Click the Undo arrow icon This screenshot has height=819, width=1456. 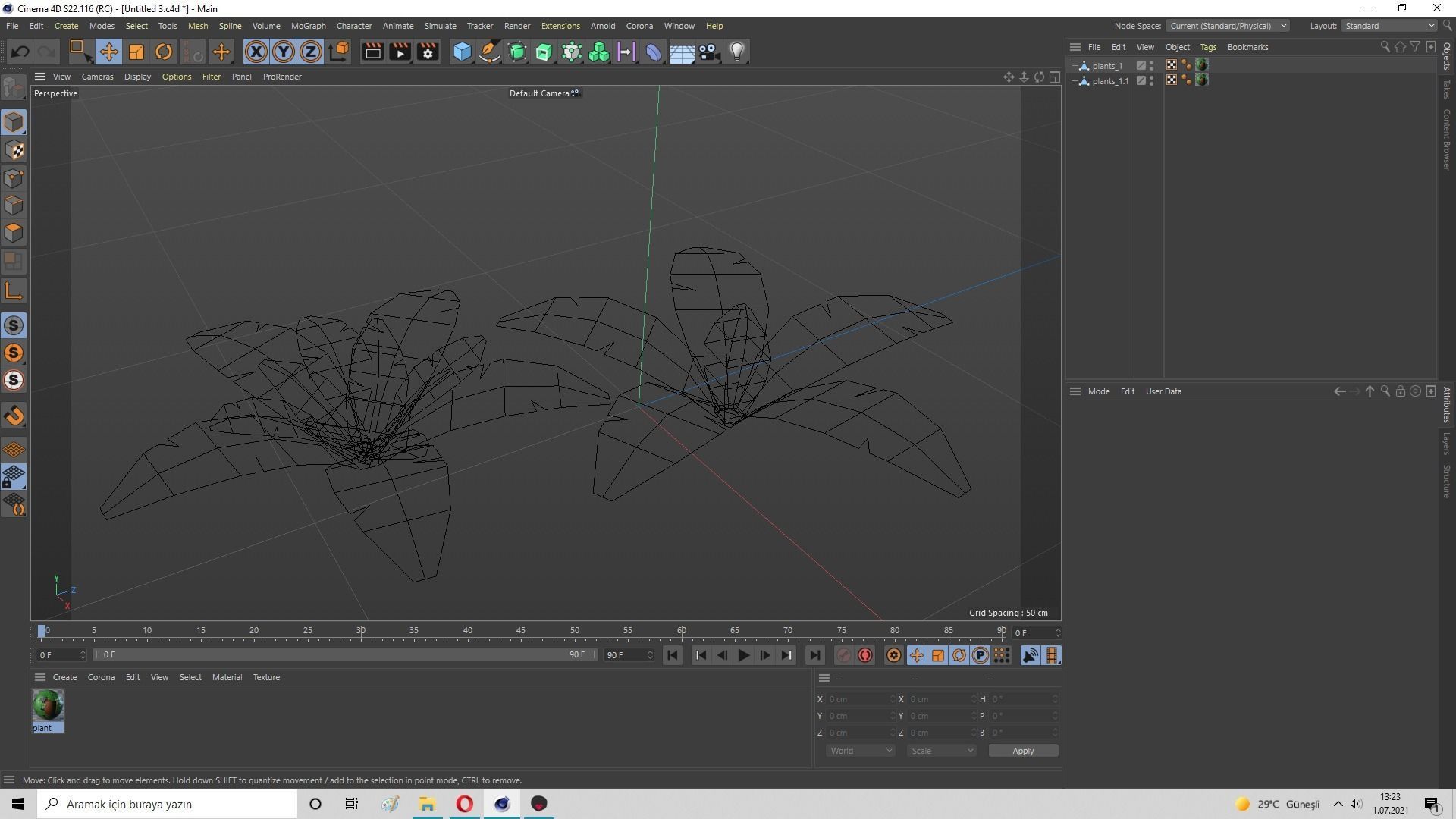(x=20, y=52)
